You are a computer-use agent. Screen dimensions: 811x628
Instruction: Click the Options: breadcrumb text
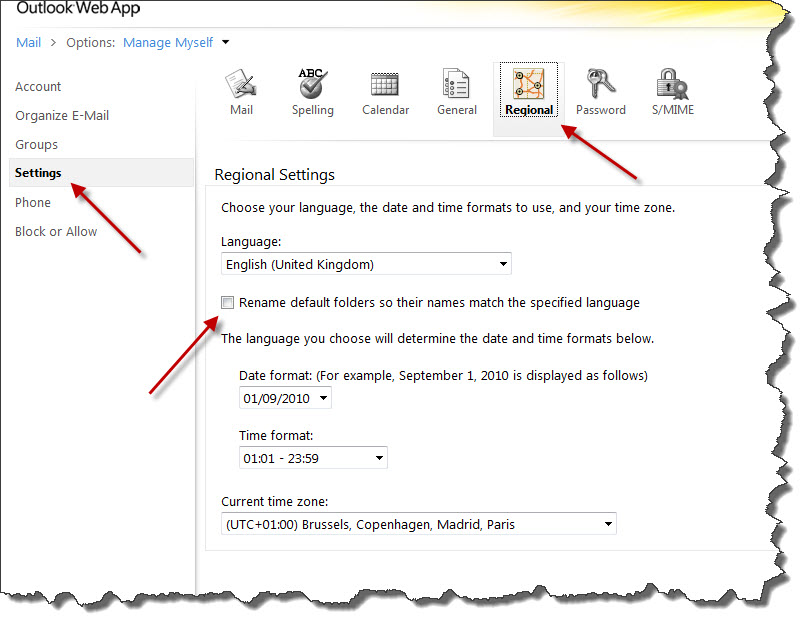pos(91,42)
